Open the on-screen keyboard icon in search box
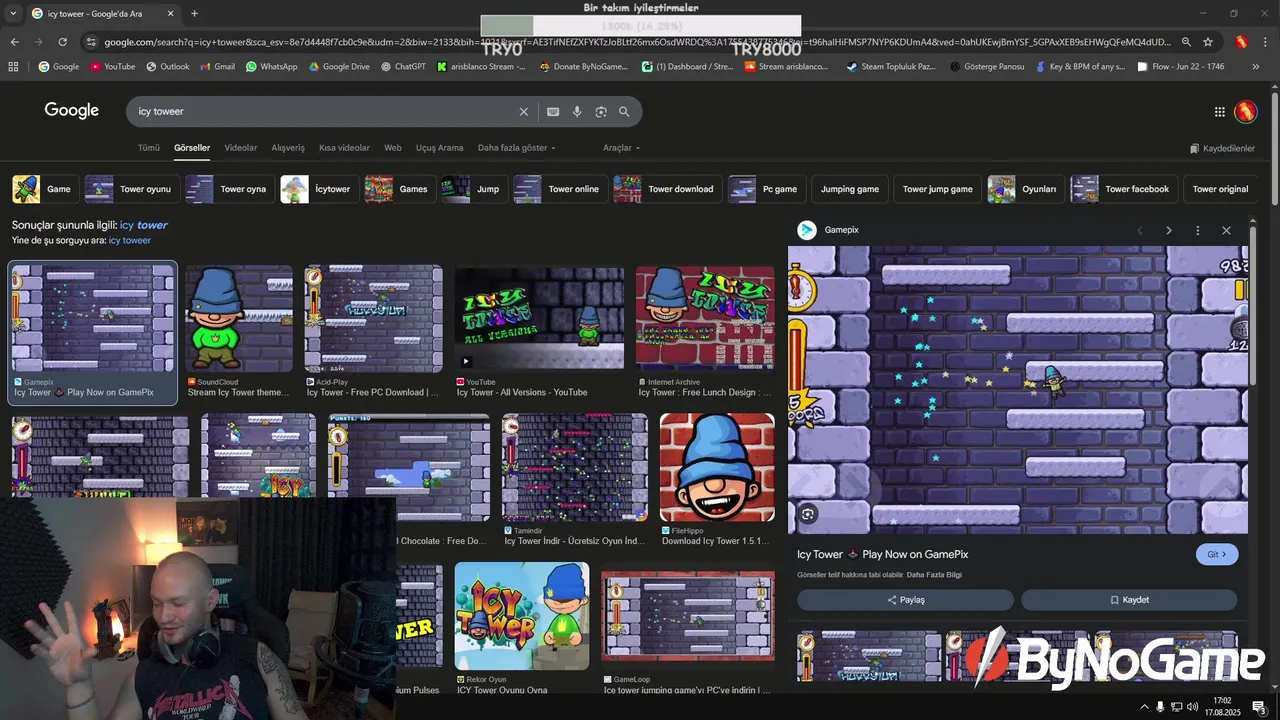 [x=553, y=112]
